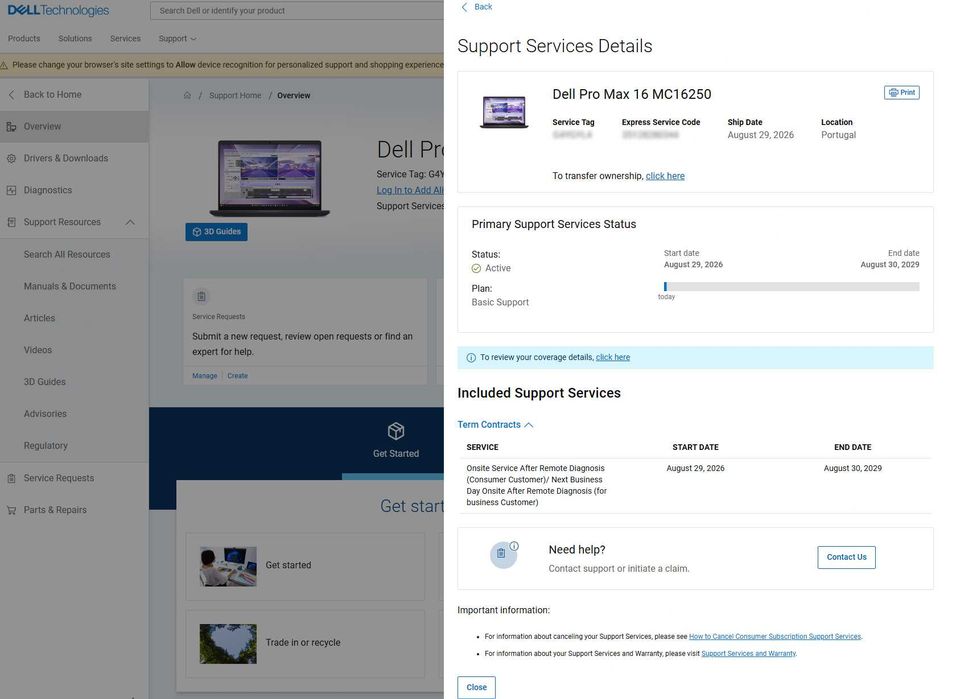The height and width of the screenshot is (699, 956).
Task: Select Search All Resources in sidebar
Action: point(67,254)
